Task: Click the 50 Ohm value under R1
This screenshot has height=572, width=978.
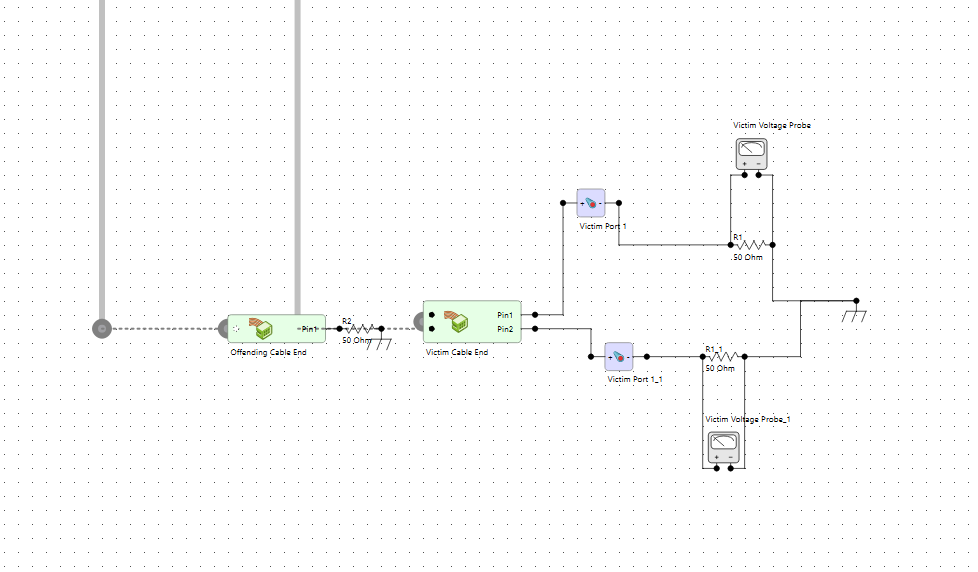Action: 747,257
